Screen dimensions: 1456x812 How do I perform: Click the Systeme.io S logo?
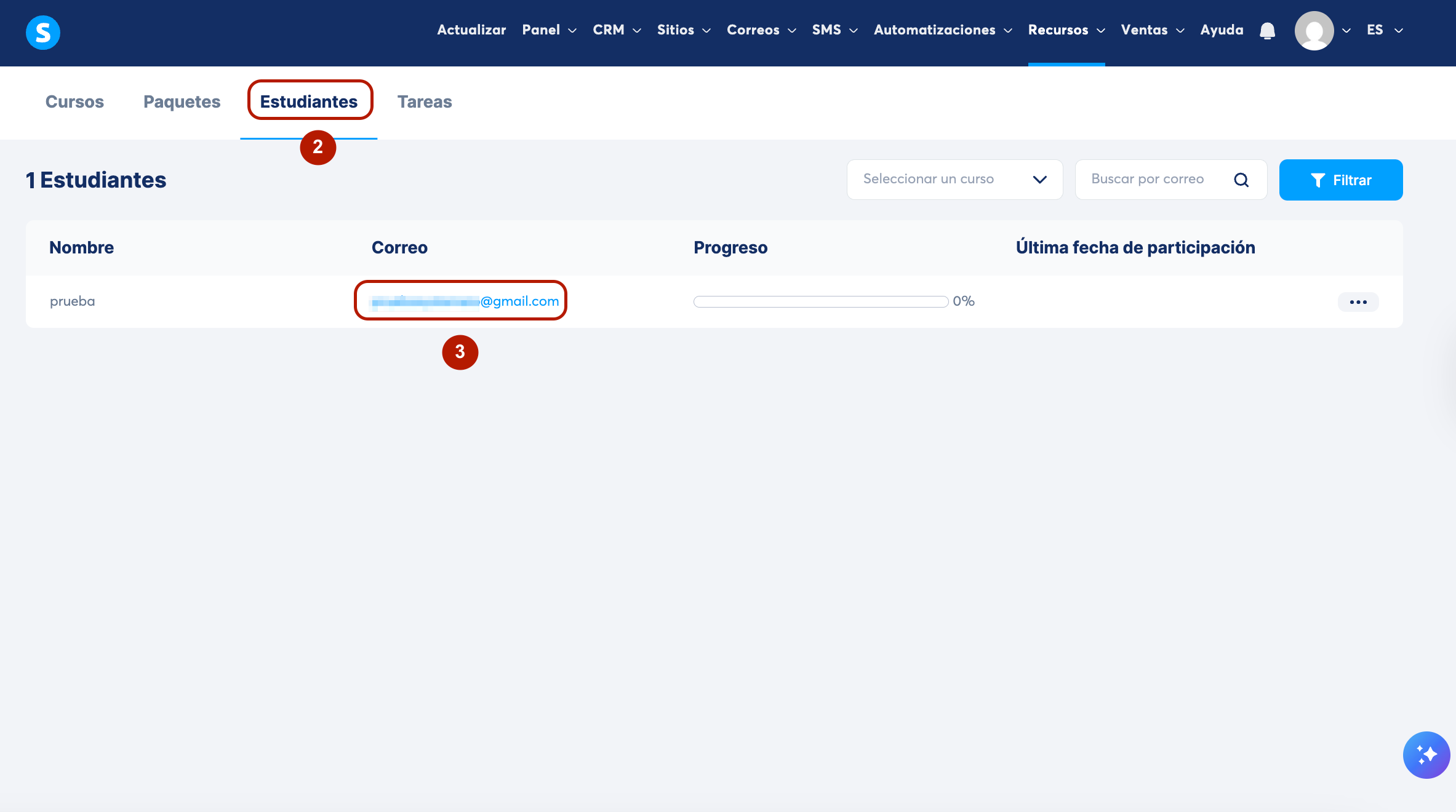[43, 32]
